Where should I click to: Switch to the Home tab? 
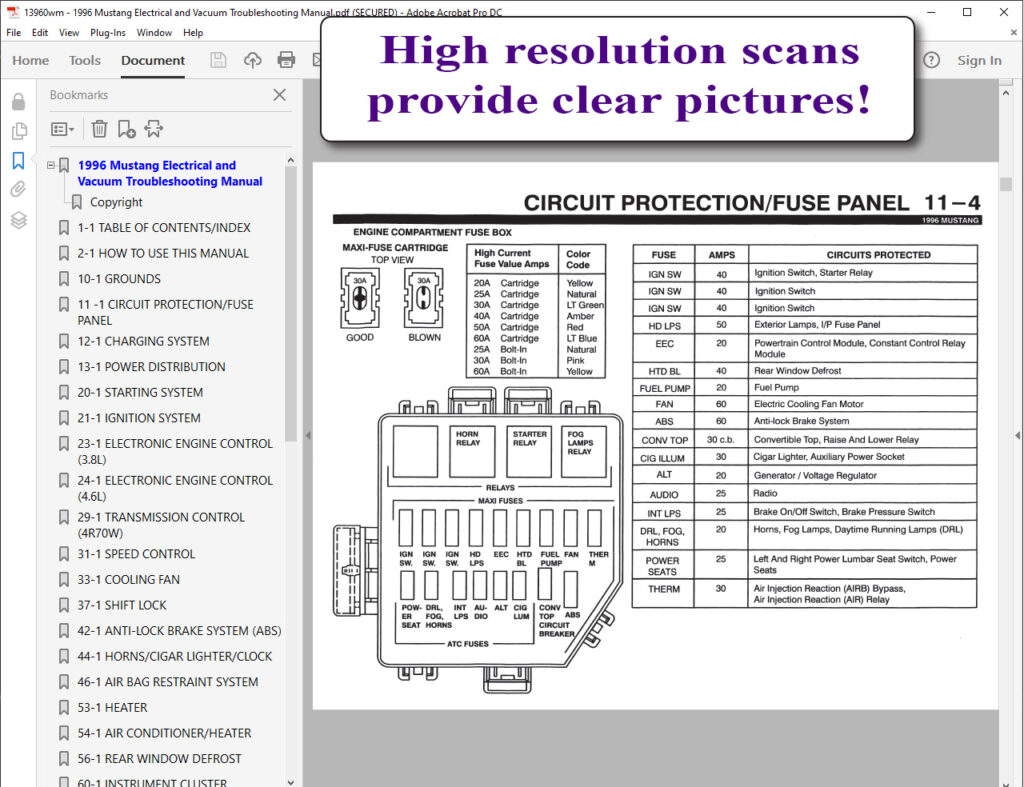pos(31,61)
